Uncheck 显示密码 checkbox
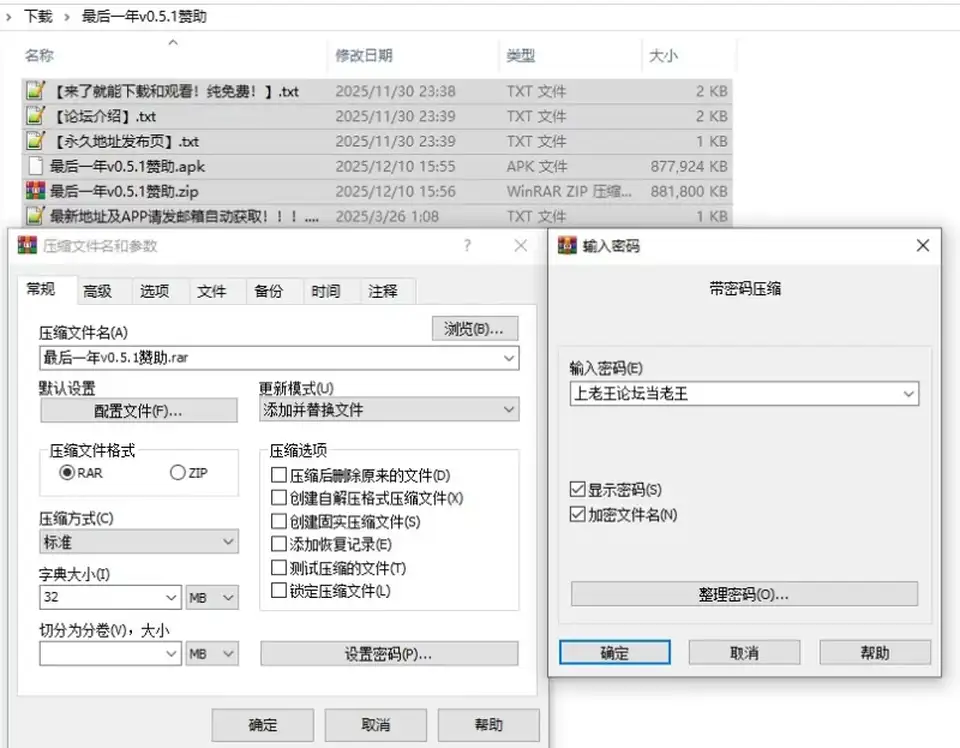 click(577, 489)
